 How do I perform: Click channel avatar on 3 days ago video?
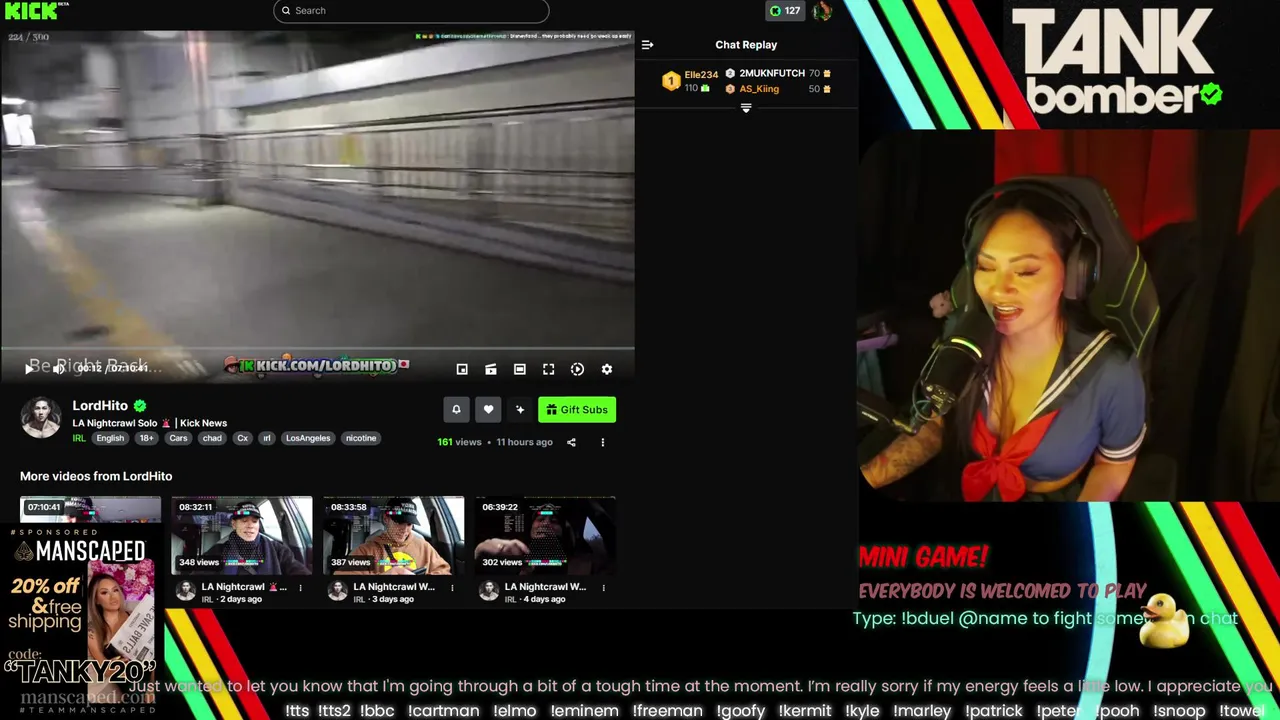click(x=337, y=592)
